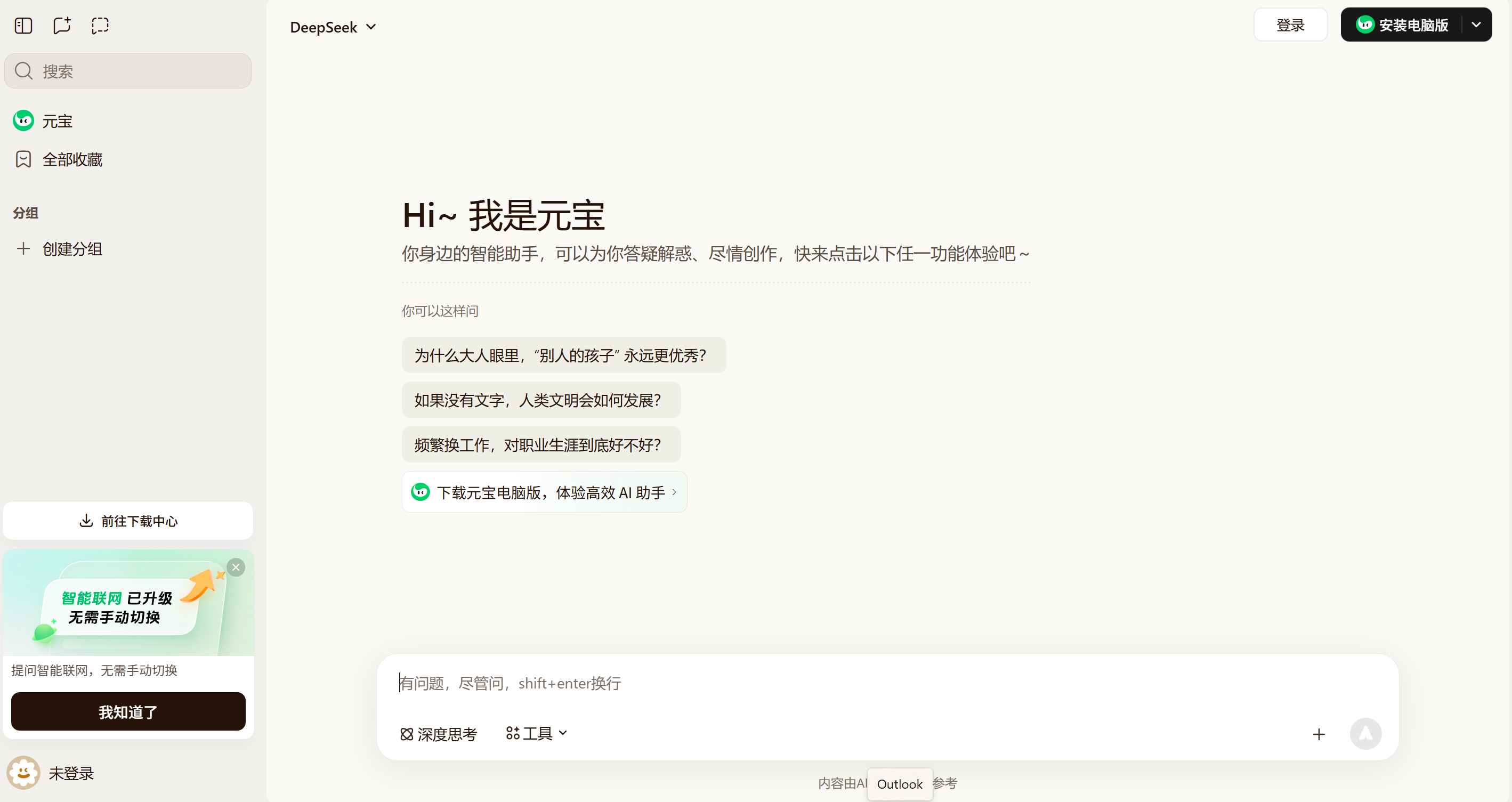The image size is (1512, 802).
Task: Open 下载元宝电脑版，体验高效 AI 助手 link
Action: pos(544,492)
